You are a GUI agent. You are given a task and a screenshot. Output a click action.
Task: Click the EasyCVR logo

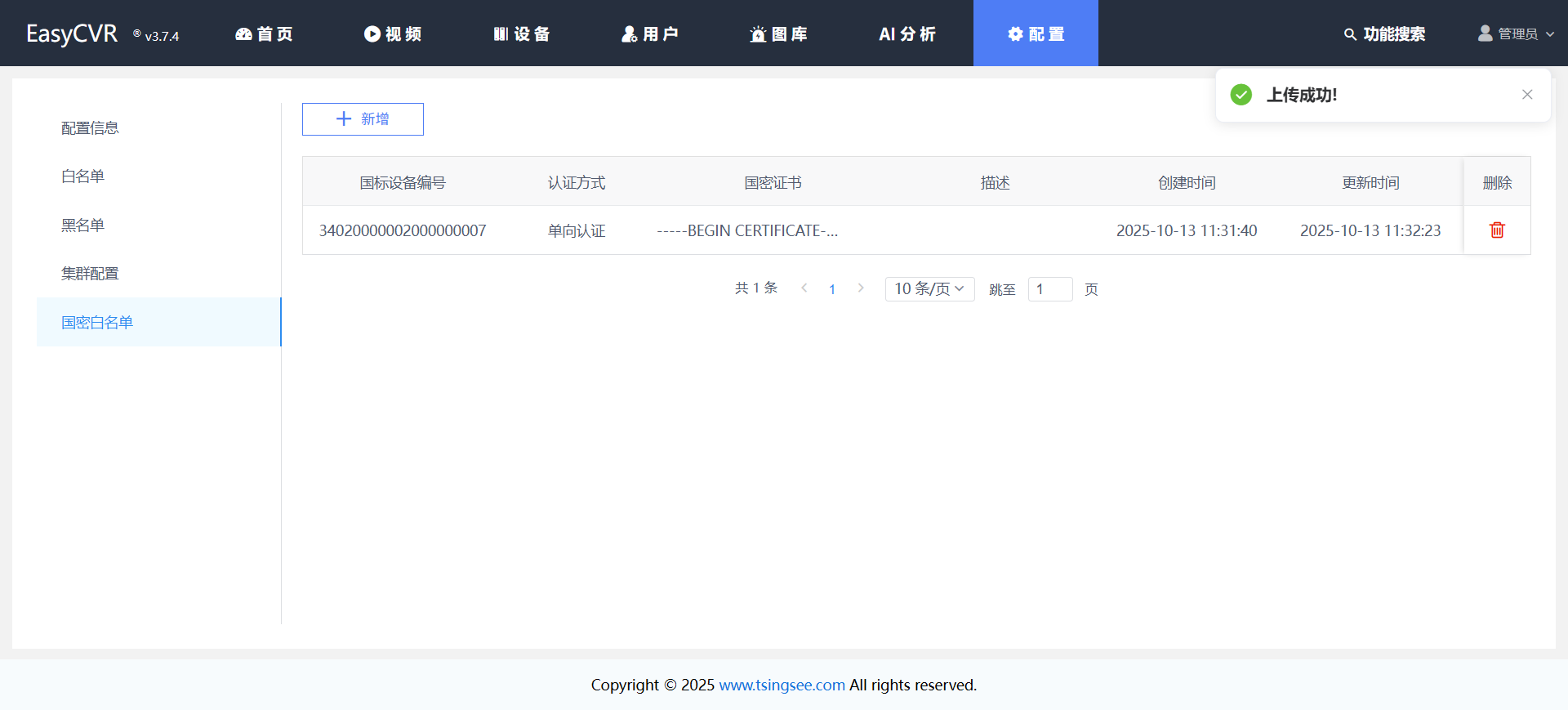click(72, 34)
